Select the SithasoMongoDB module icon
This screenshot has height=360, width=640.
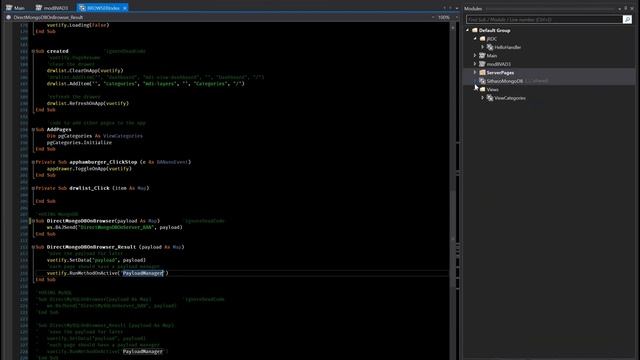pos(482,81)
